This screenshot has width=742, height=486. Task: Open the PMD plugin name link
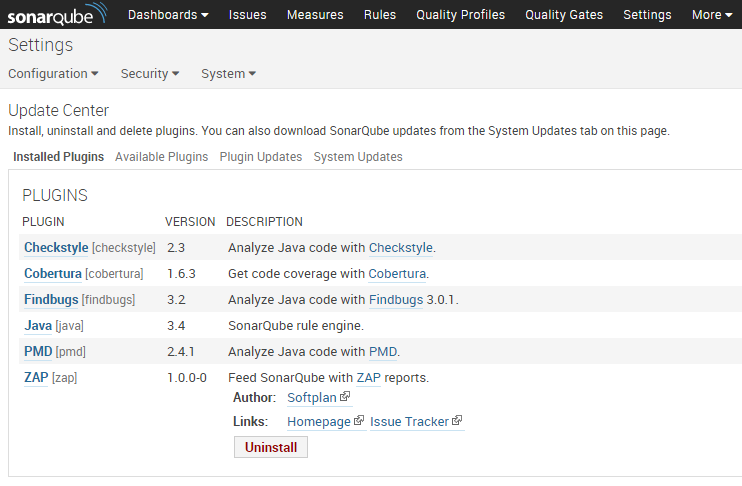tap(38, 352)
